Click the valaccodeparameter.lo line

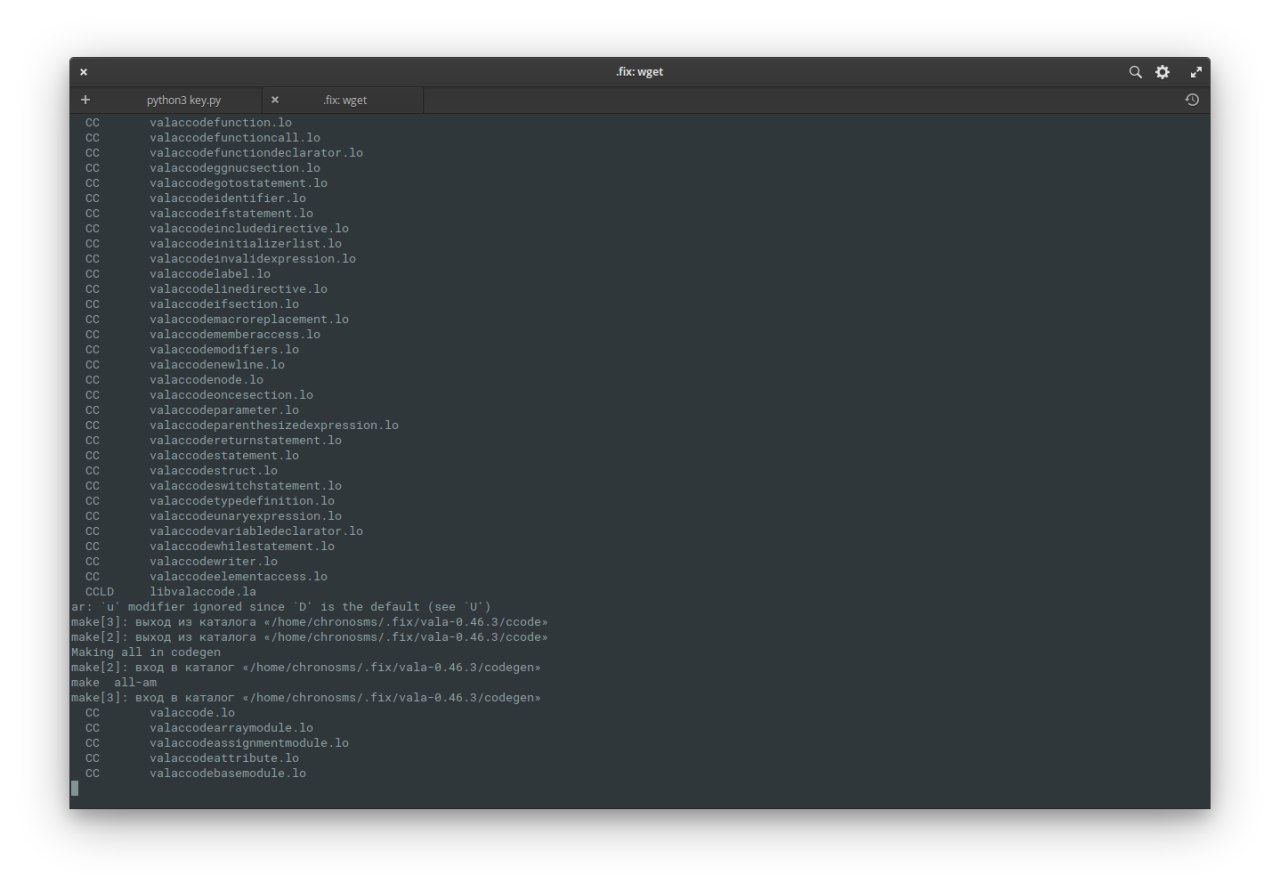coord(192,410)
